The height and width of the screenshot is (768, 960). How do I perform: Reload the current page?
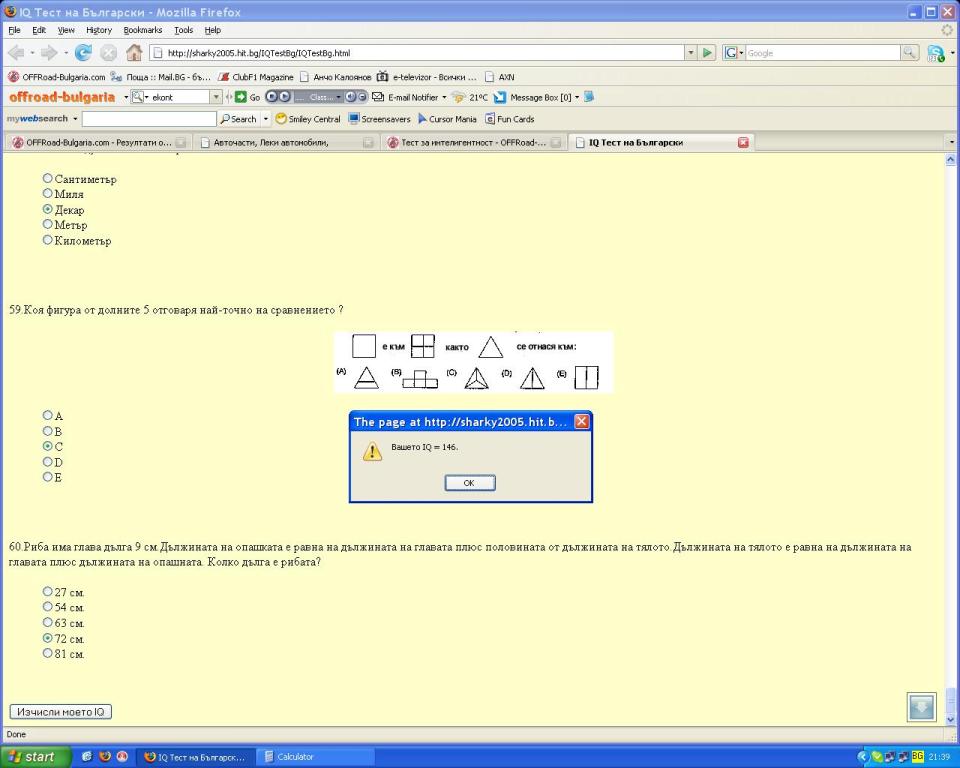[83, 53]
